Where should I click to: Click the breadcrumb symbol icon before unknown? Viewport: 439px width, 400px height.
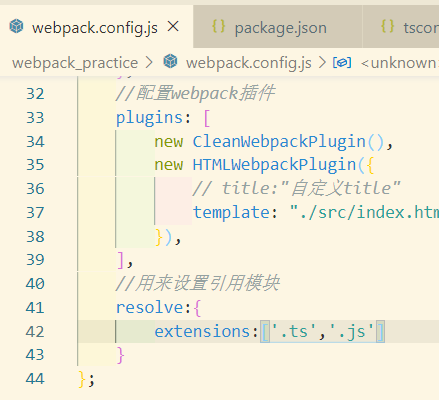[x=342, y=62]
